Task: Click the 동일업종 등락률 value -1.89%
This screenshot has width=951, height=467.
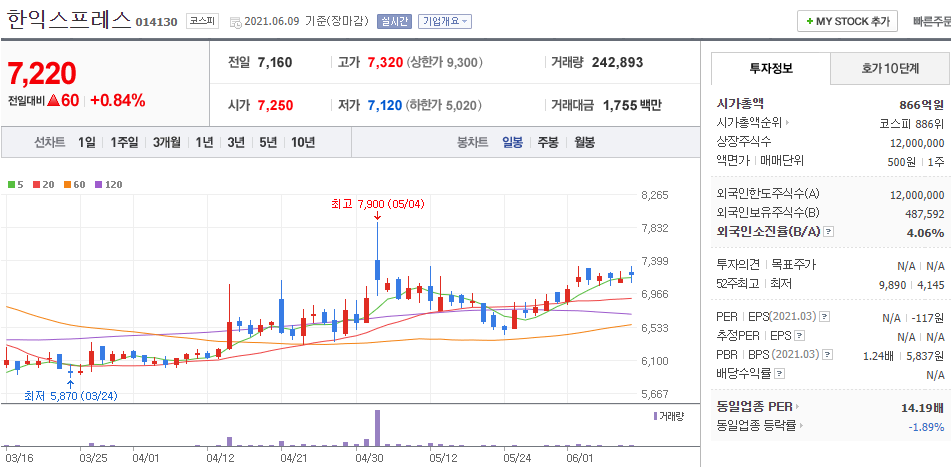Action: pos(926,427)
